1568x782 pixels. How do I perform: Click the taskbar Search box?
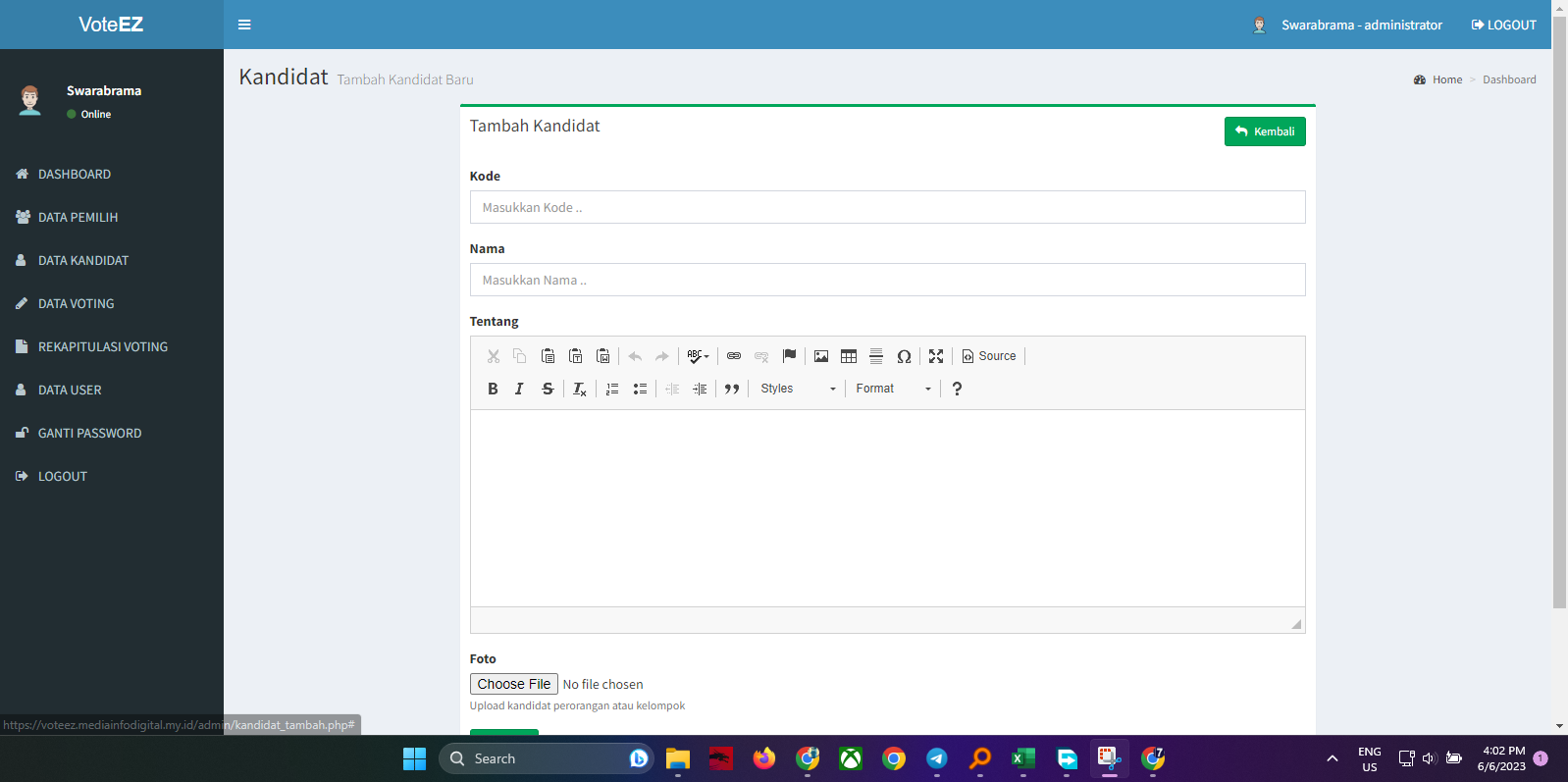[546, 758]
